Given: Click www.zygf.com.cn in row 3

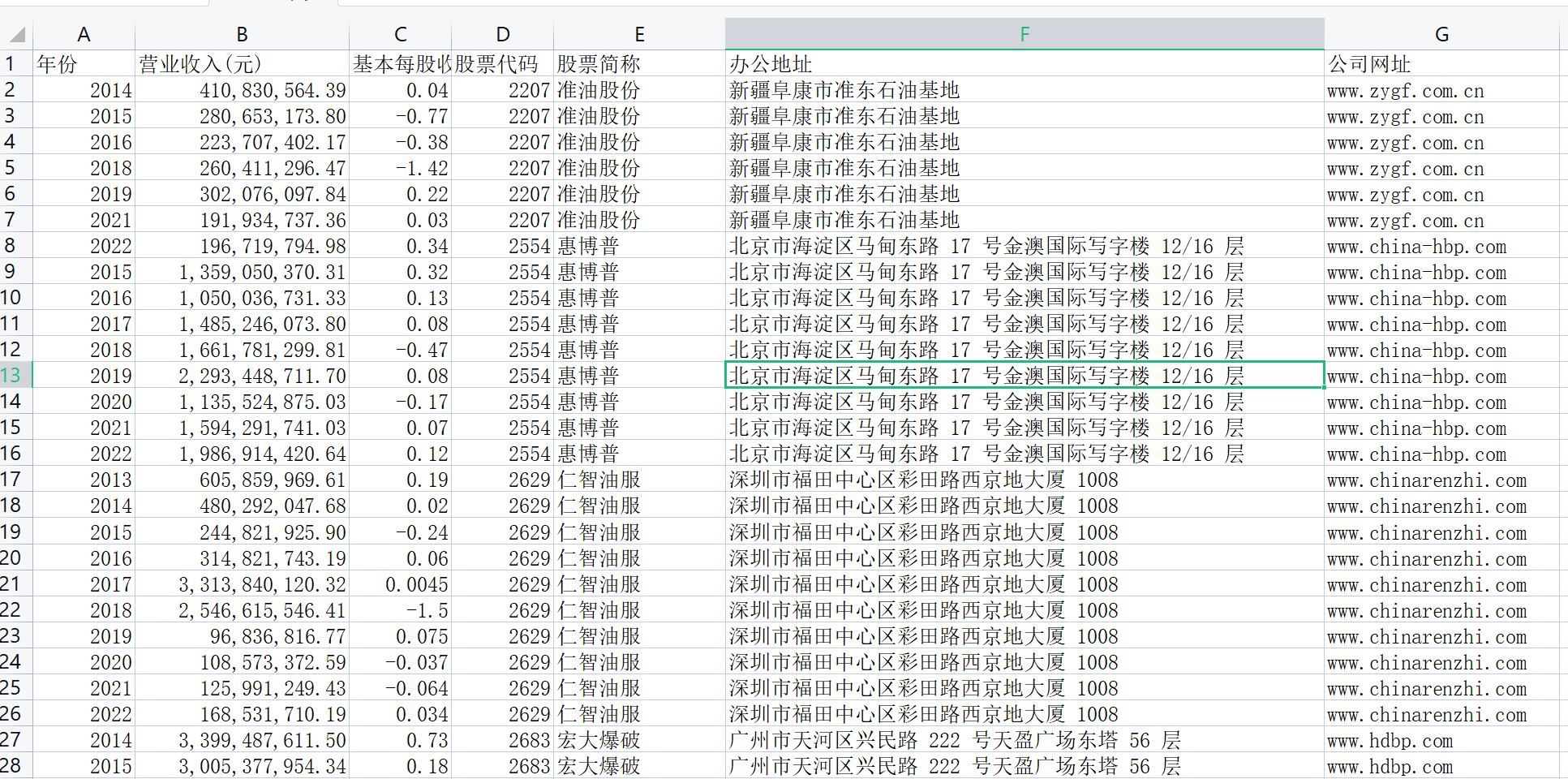Looking at the screenshot, I should pyautogui.click(x=1441, y=116).
